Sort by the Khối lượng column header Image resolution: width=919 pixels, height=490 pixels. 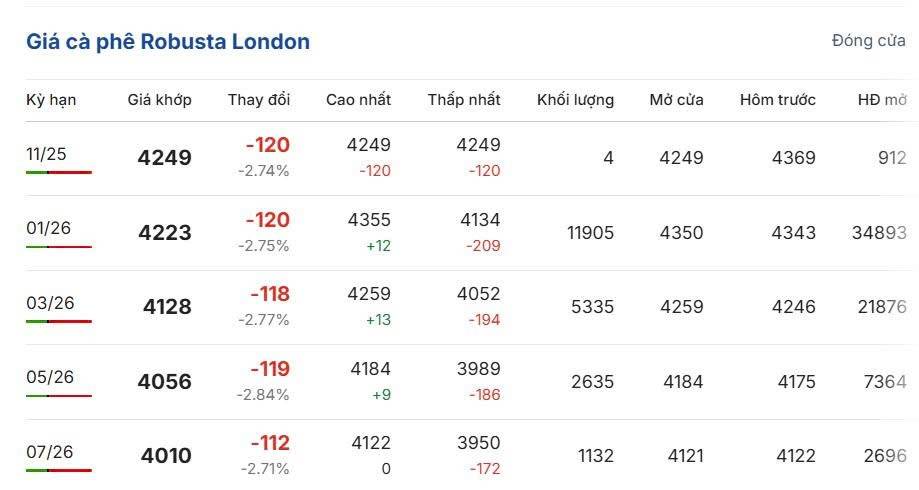575,100
